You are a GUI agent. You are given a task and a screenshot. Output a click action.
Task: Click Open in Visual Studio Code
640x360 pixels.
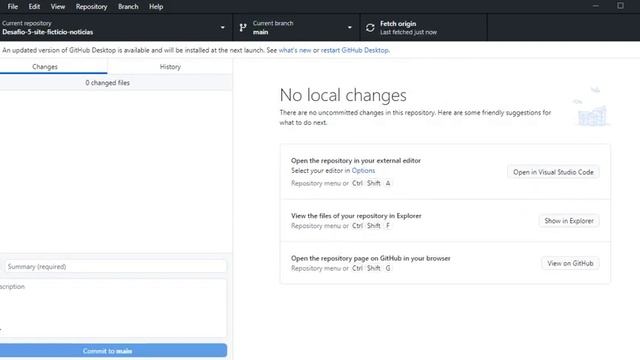(553, 172)
